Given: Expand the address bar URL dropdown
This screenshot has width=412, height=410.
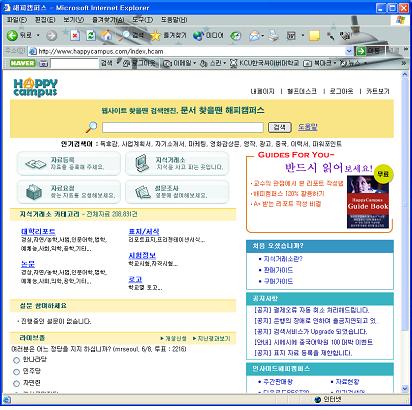Looking at the screenshot, I should 349,51.
